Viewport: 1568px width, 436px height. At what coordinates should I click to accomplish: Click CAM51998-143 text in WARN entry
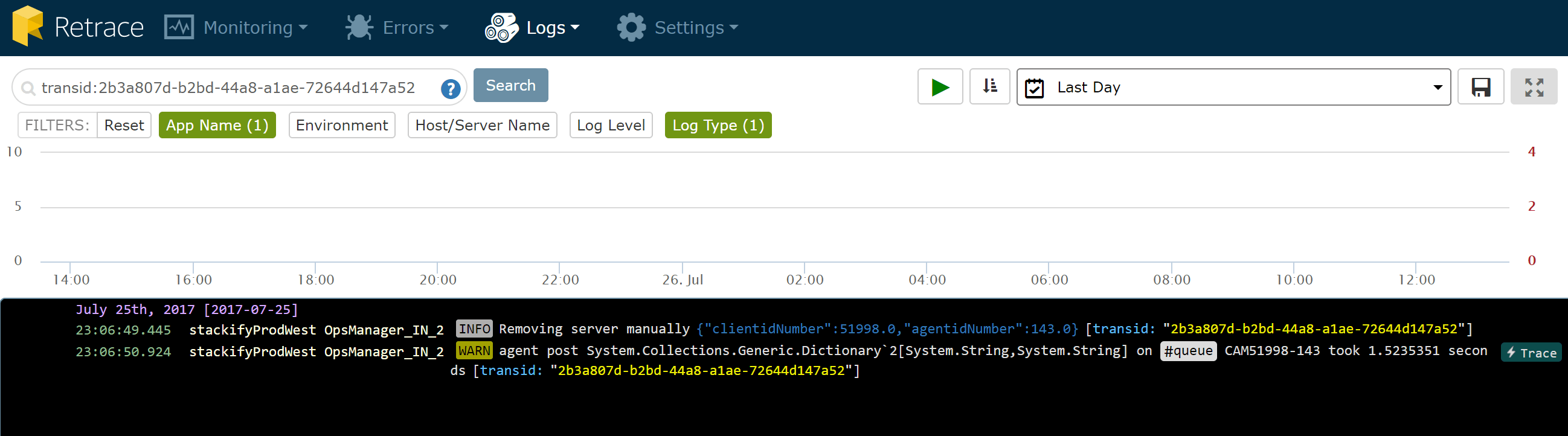(1272, 351)
